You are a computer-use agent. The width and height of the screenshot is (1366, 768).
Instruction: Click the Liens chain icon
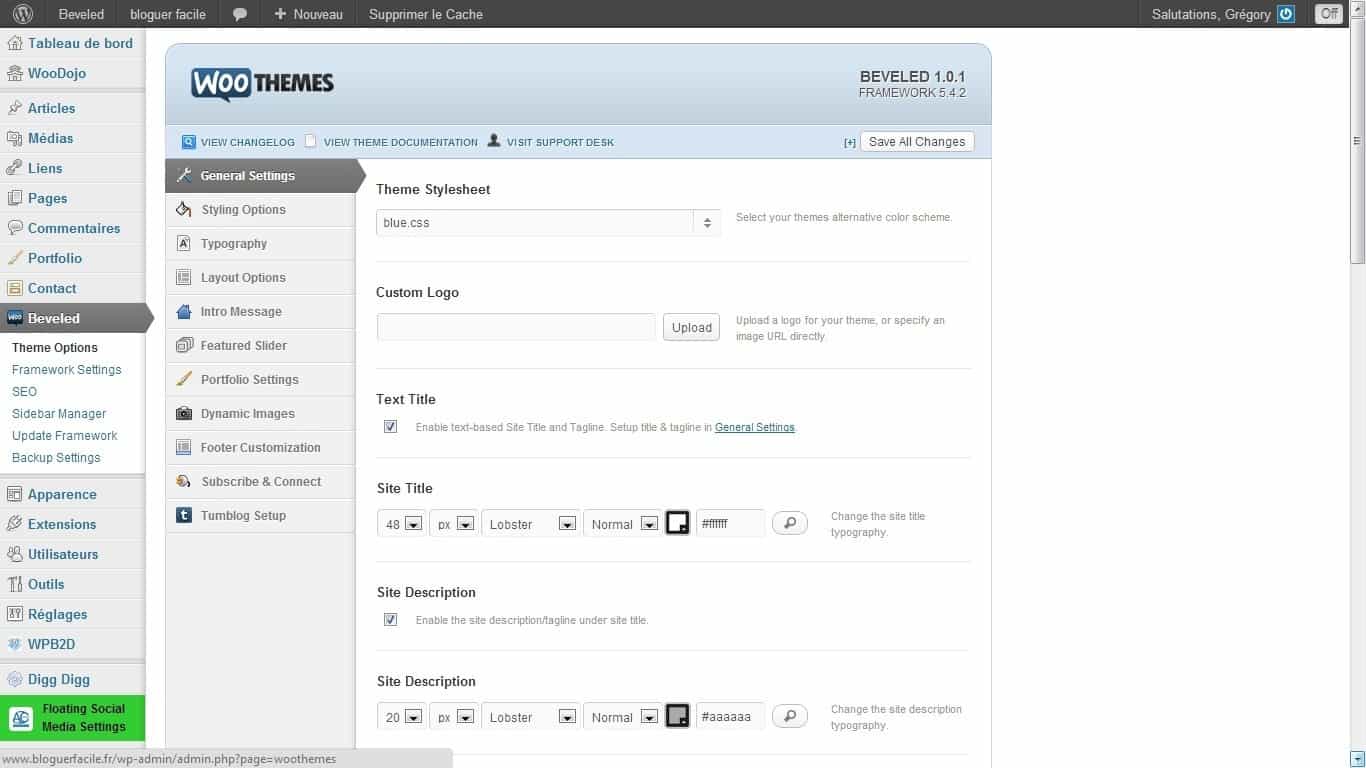point(15,168)
